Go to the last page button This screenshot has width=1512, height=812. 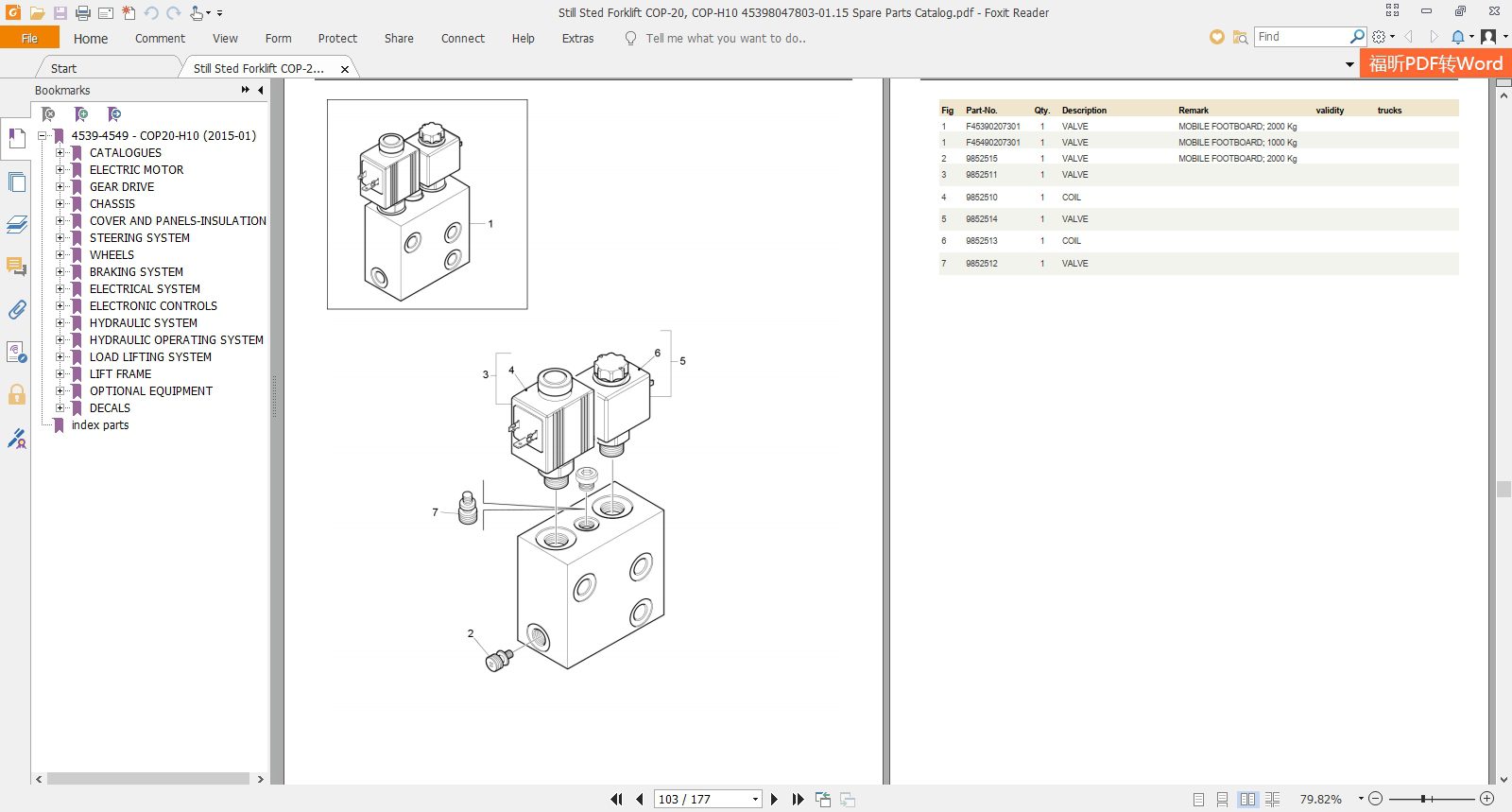pyautogui.click(x=798, y=800)
